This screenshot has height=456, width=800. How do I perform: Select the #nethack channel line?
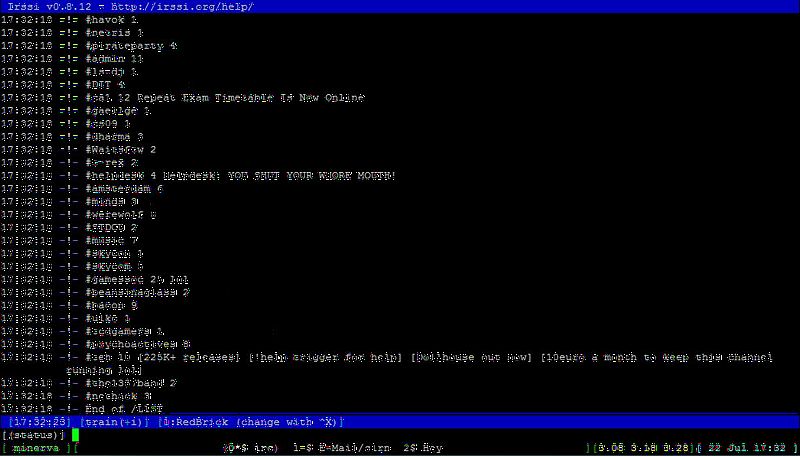115,396
